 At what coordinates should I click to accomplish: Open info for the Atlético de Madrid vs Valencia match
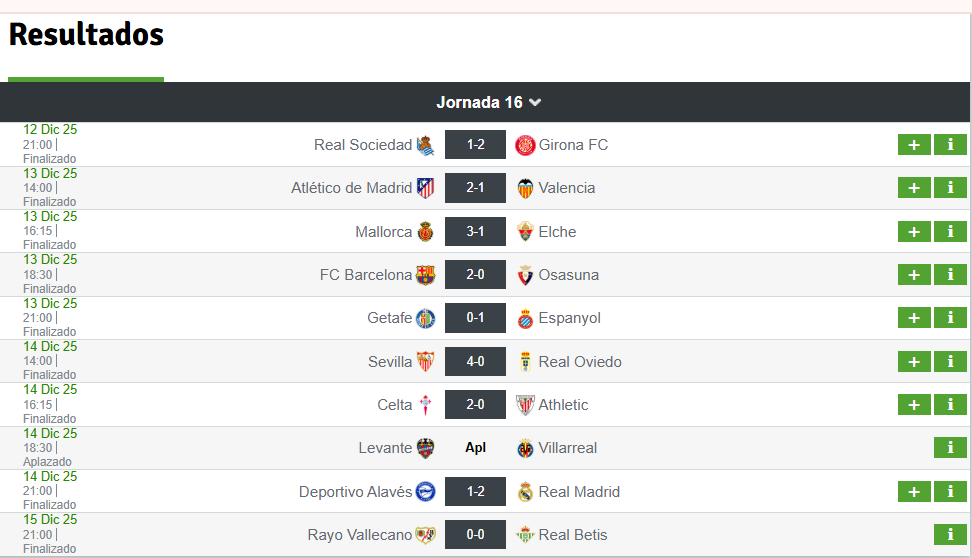pos(950,188)
